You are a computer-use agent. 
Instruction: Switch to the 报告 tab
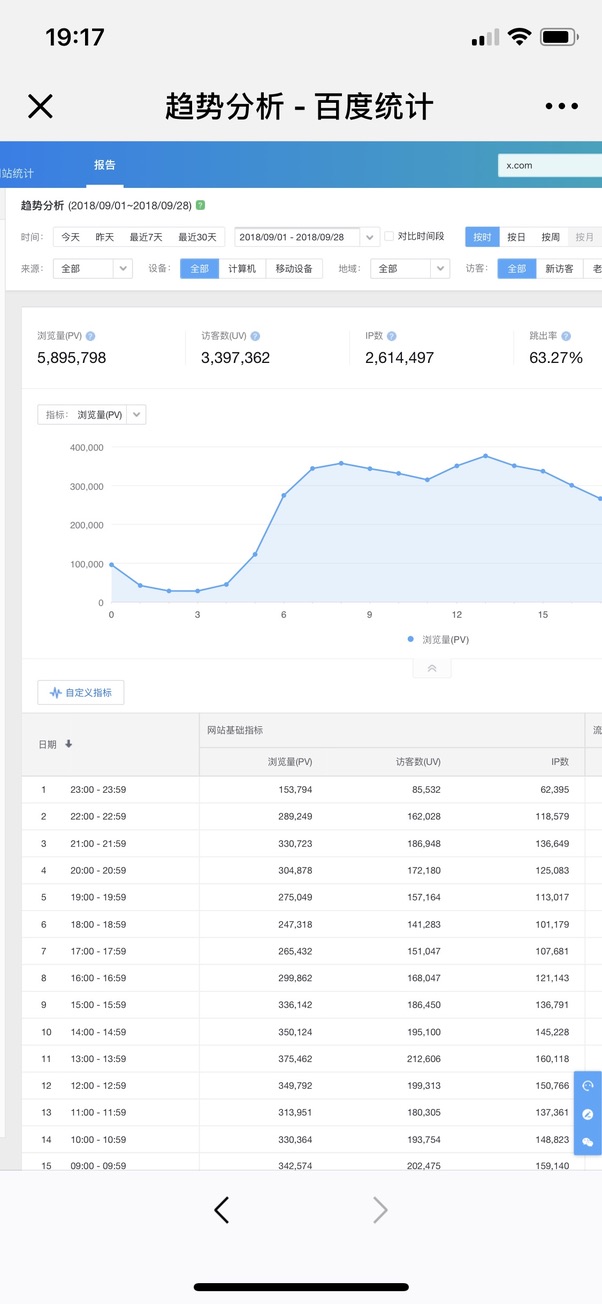click(x=104, y=165)
